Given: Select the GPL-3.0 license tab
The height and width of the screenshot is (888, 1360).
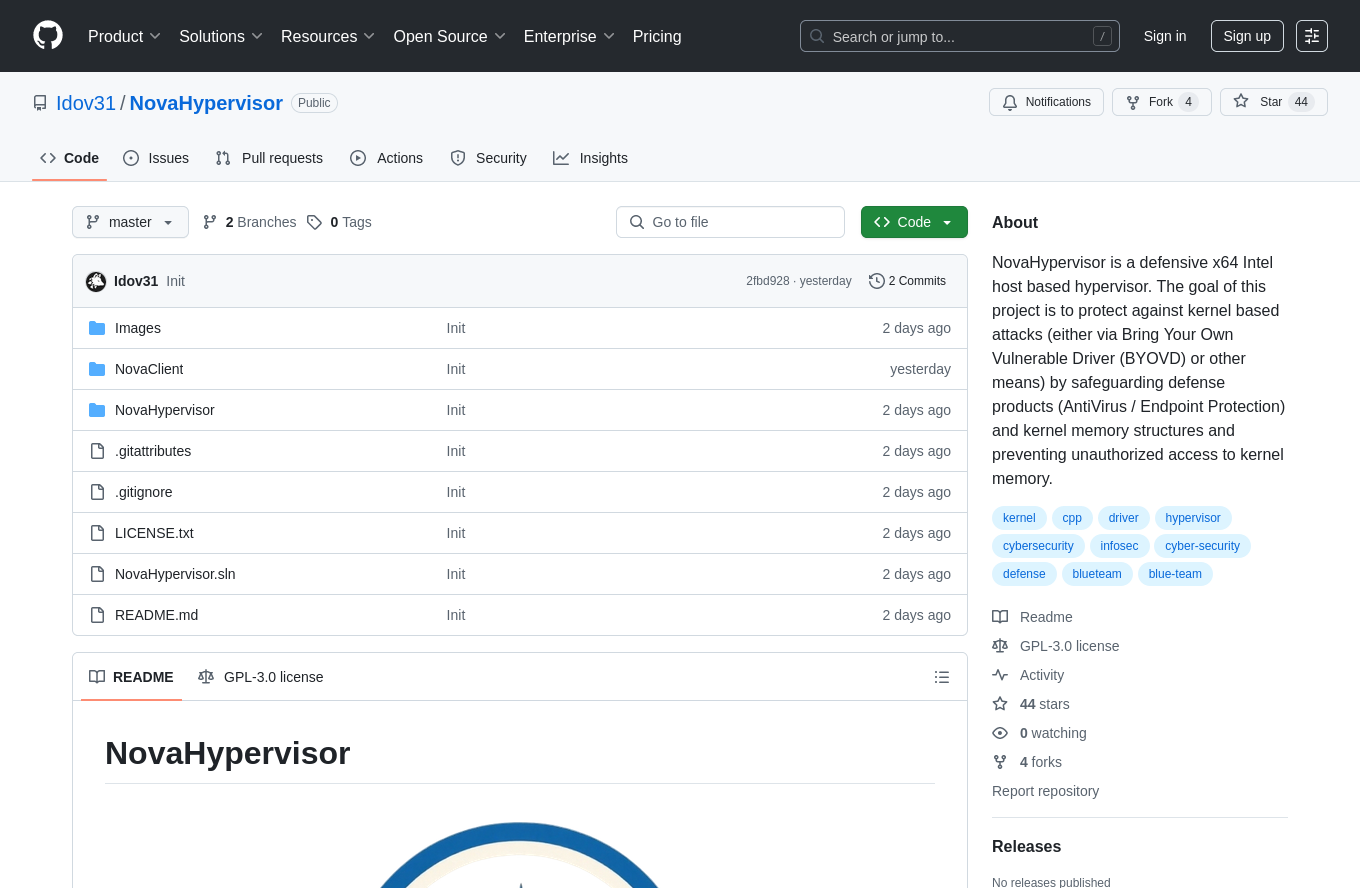Looking at the screenshot, I should pyautogui.click(x=261, y=677).
